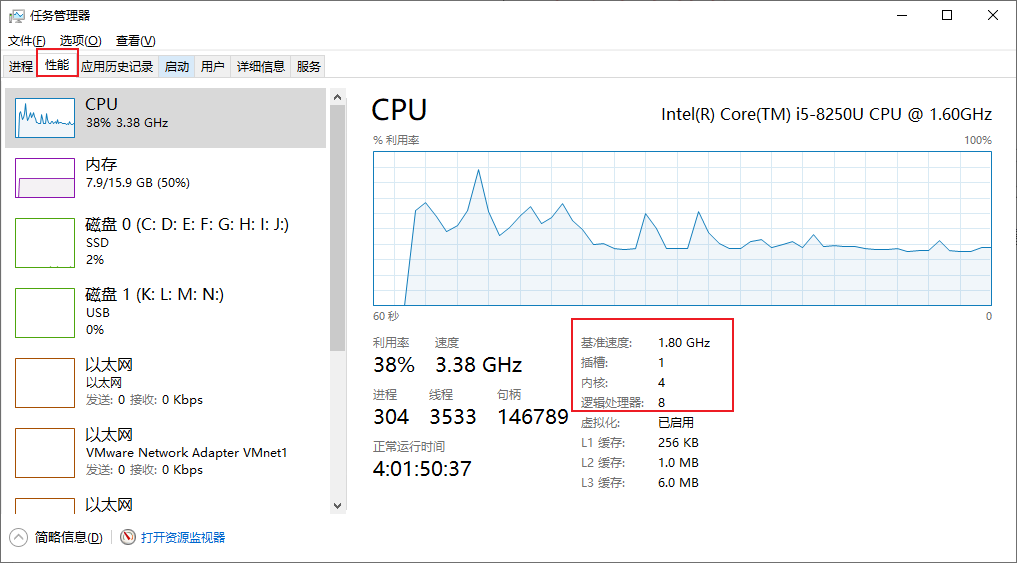
Task: Click the 打开资源监视器 link
Action: tap(183, 537)
